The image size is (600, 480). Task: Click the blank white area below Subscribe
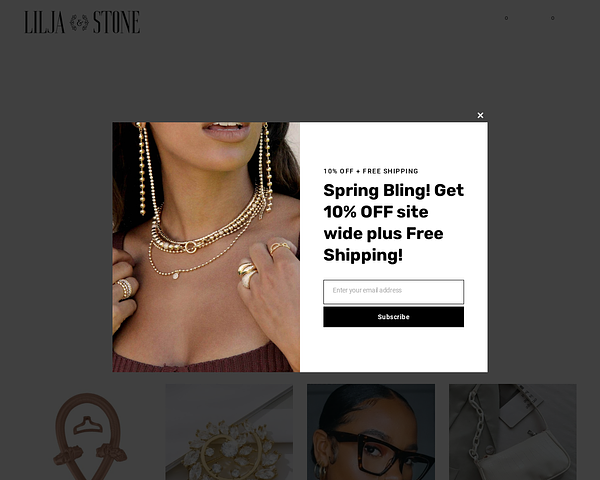click(x=393, y=349)
